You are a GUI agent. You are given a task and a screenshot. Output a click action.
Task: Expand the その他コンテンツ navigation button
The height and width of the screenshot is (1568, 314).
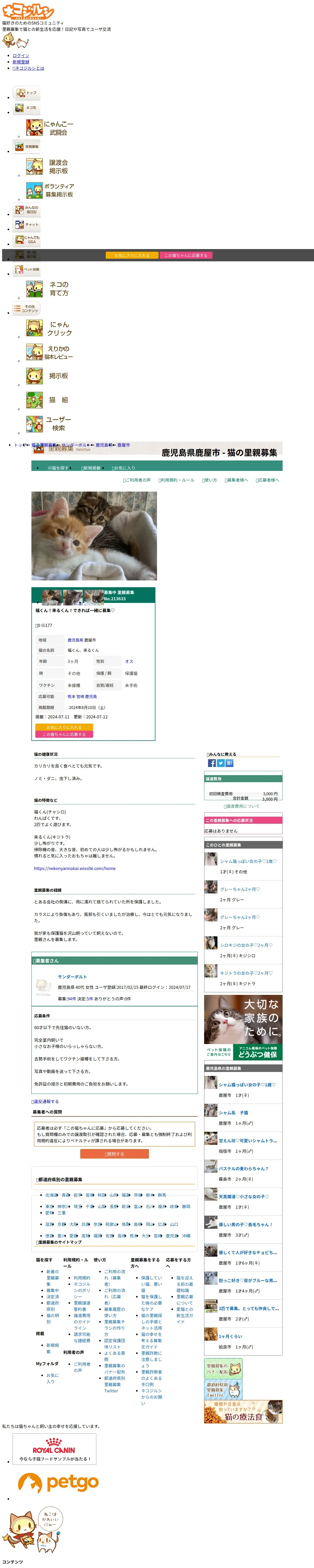(26, 309)
